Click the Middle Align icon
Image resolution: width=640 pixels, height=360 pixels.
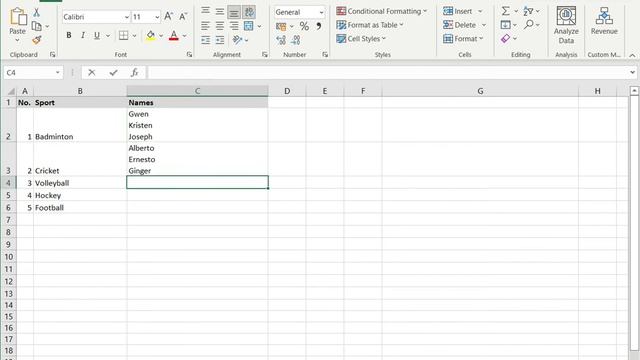point(220,11)
